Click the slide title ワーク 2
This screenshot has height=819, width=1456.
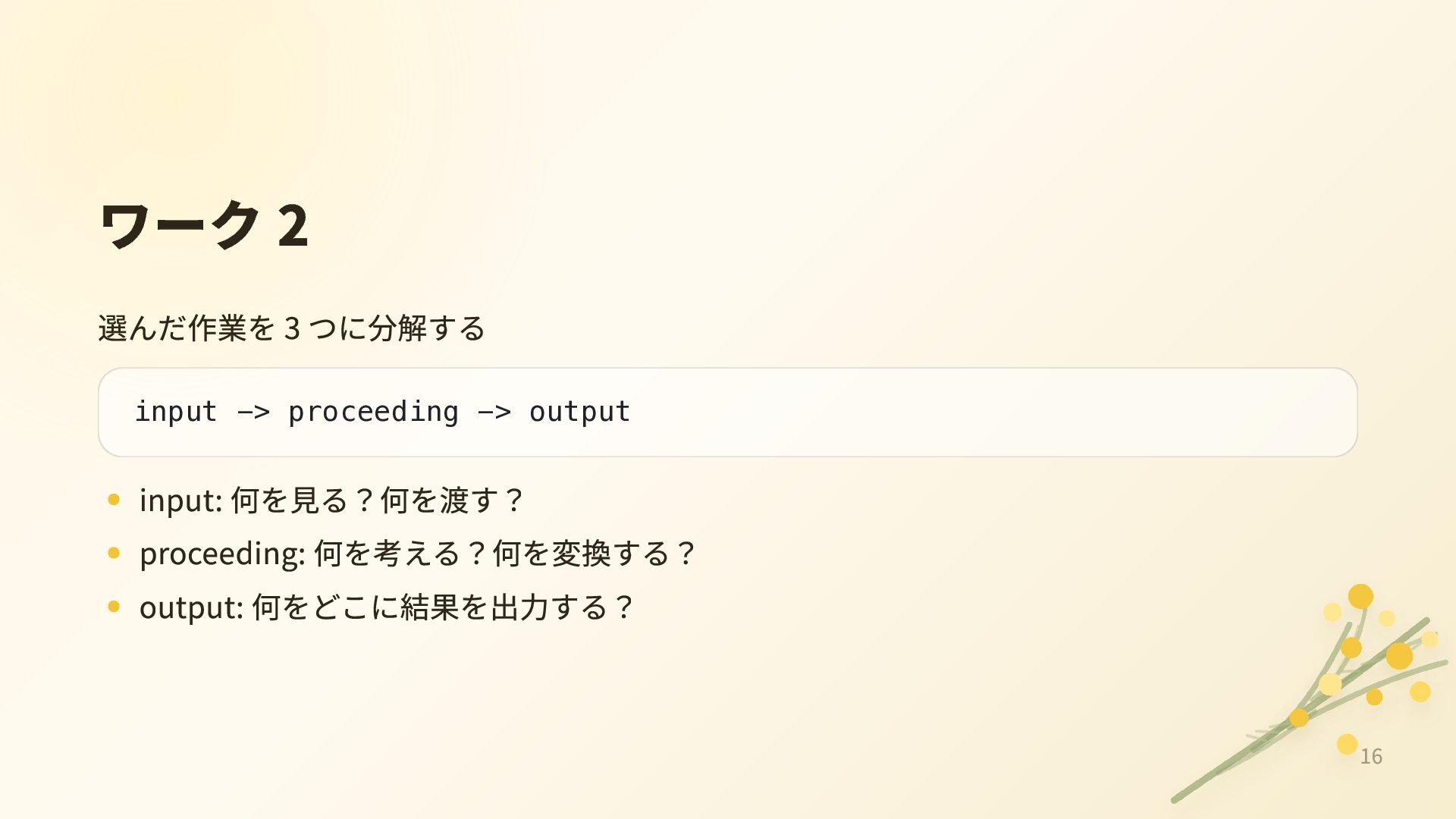click(x=203, y=225)
